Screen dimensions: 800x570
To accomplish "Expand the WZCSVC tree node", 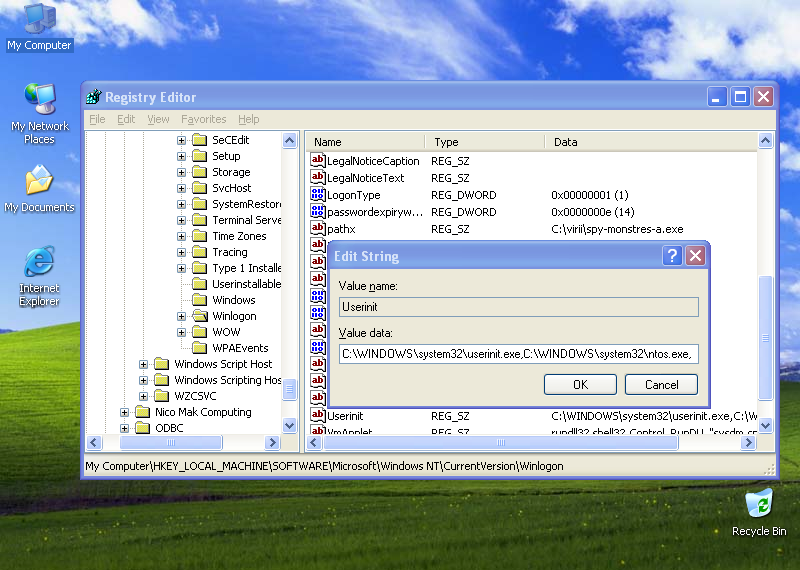I will coord(143,396).
